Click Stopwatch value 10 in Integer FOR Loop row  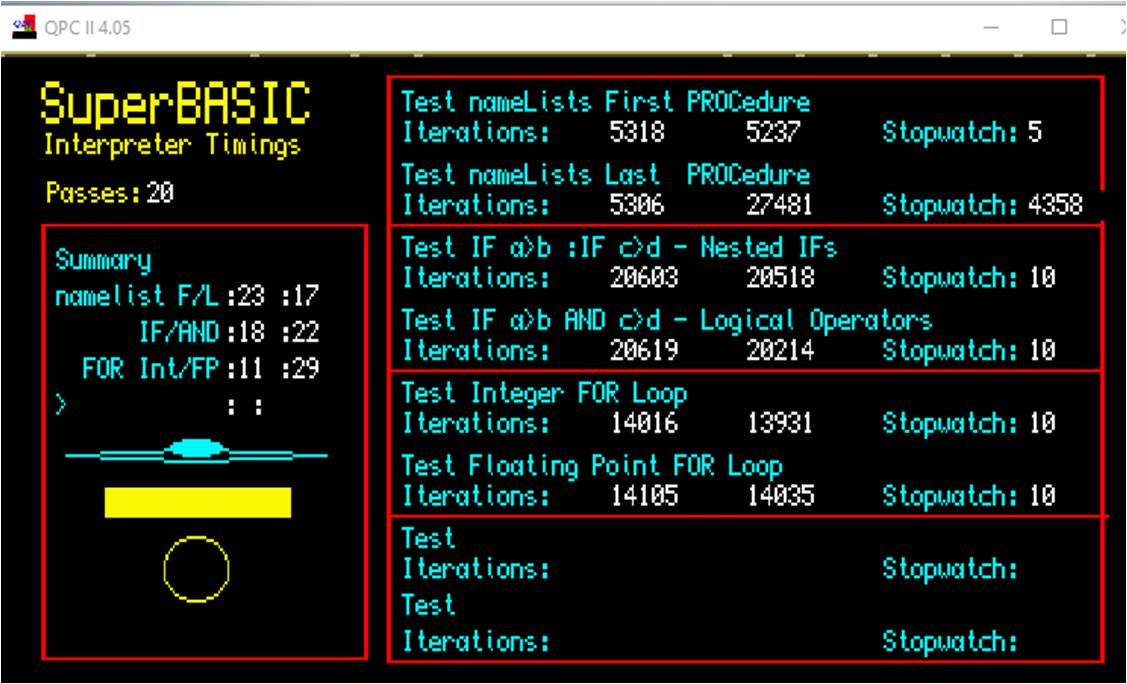click(x=1041, y=423)
